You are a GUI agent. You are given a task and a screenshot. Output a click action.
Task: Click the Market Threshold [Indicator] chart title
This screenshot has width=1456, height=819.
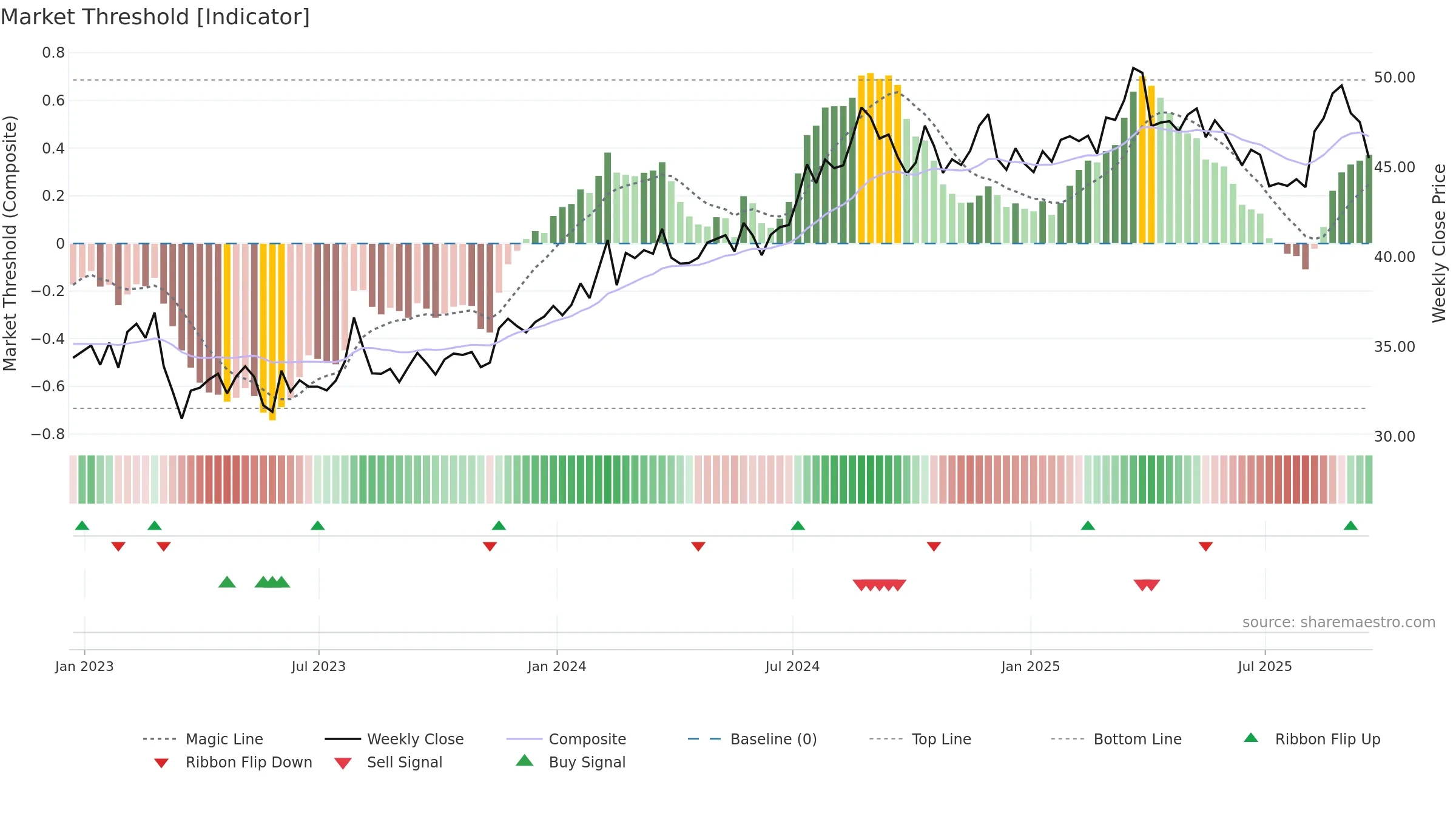[155, 17]
